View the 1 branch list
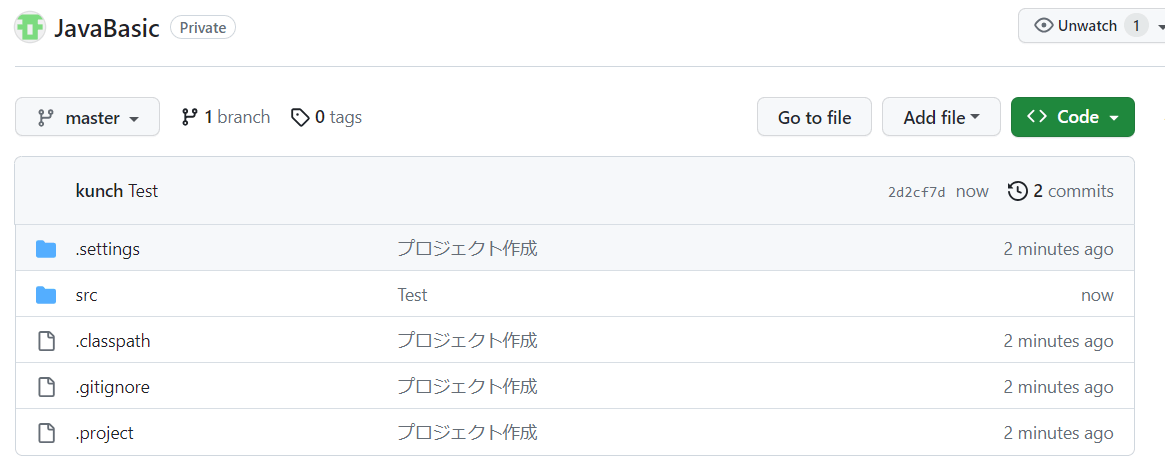The width and height of the screenshot is (1165, 461). coord(226,117)
